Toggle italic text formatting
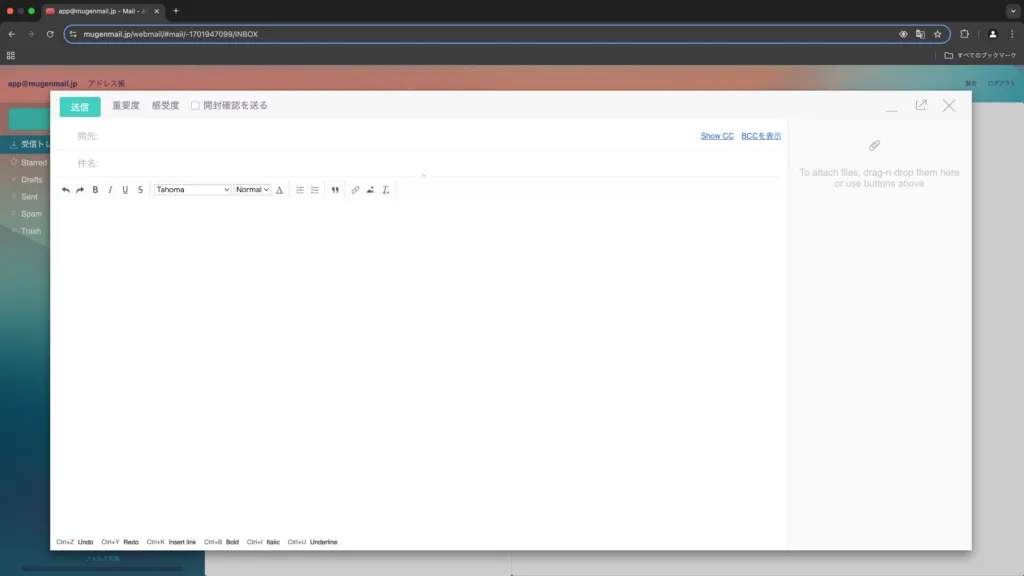 (x=110, y=190)
